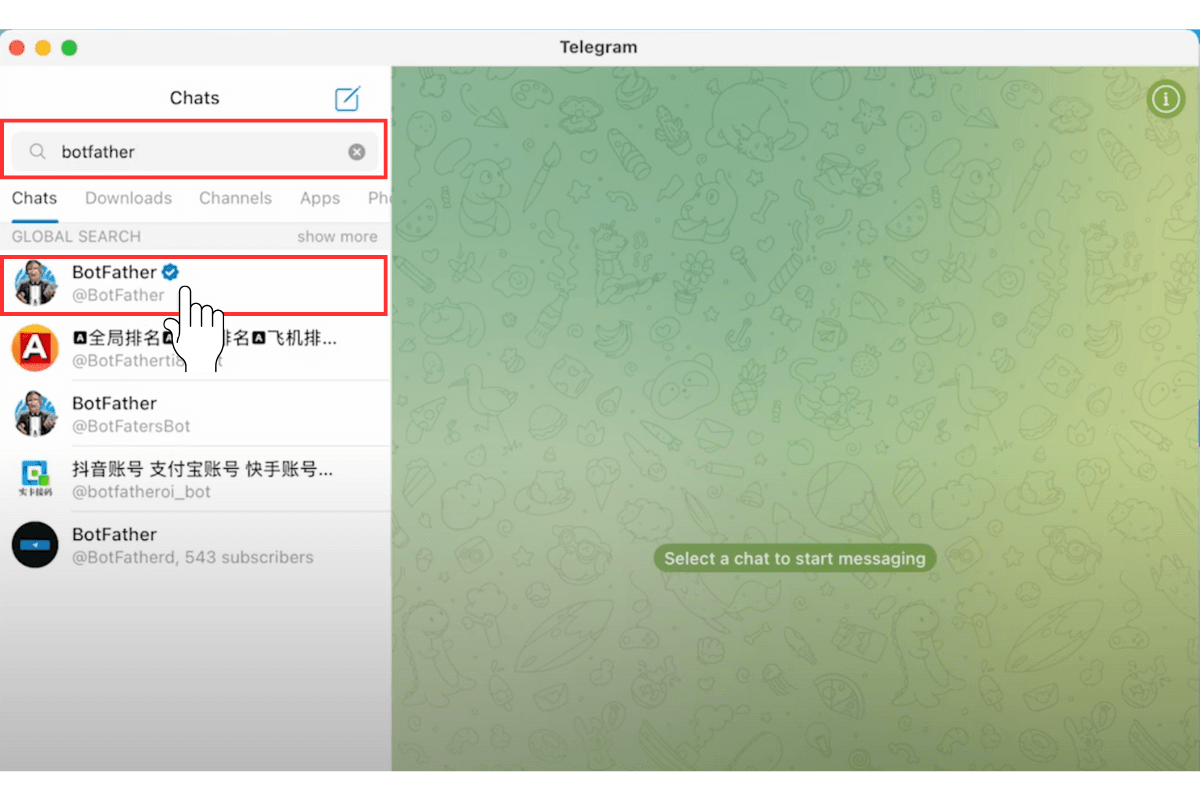This screenshot has width=1200, height=800.
Task: Clear the botfather search query
Action: coord(357,151)
